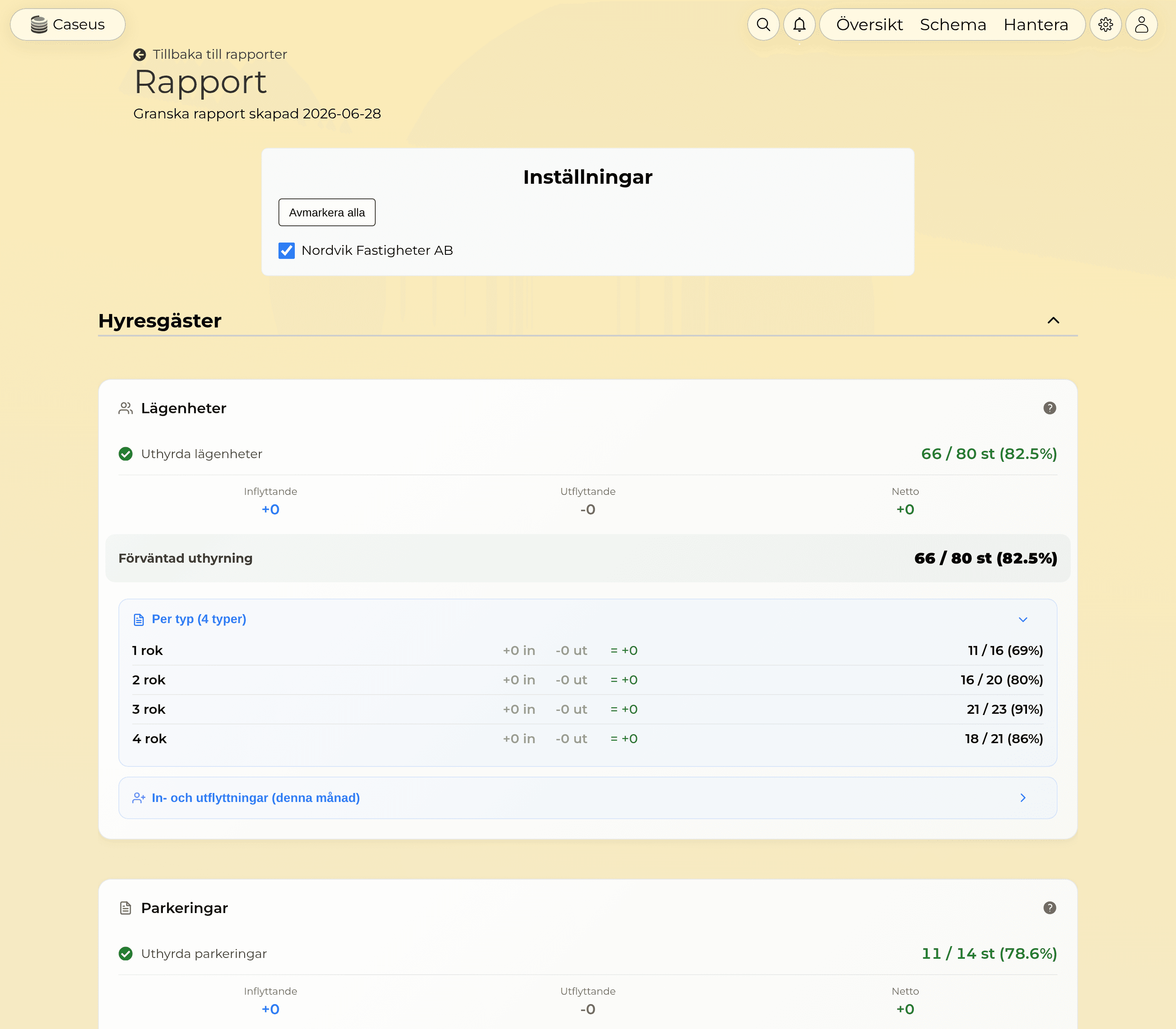Click green check icon beside Uthyrda lägenheter
This screenshot has height=1029, width=1176.
[126, 454]
